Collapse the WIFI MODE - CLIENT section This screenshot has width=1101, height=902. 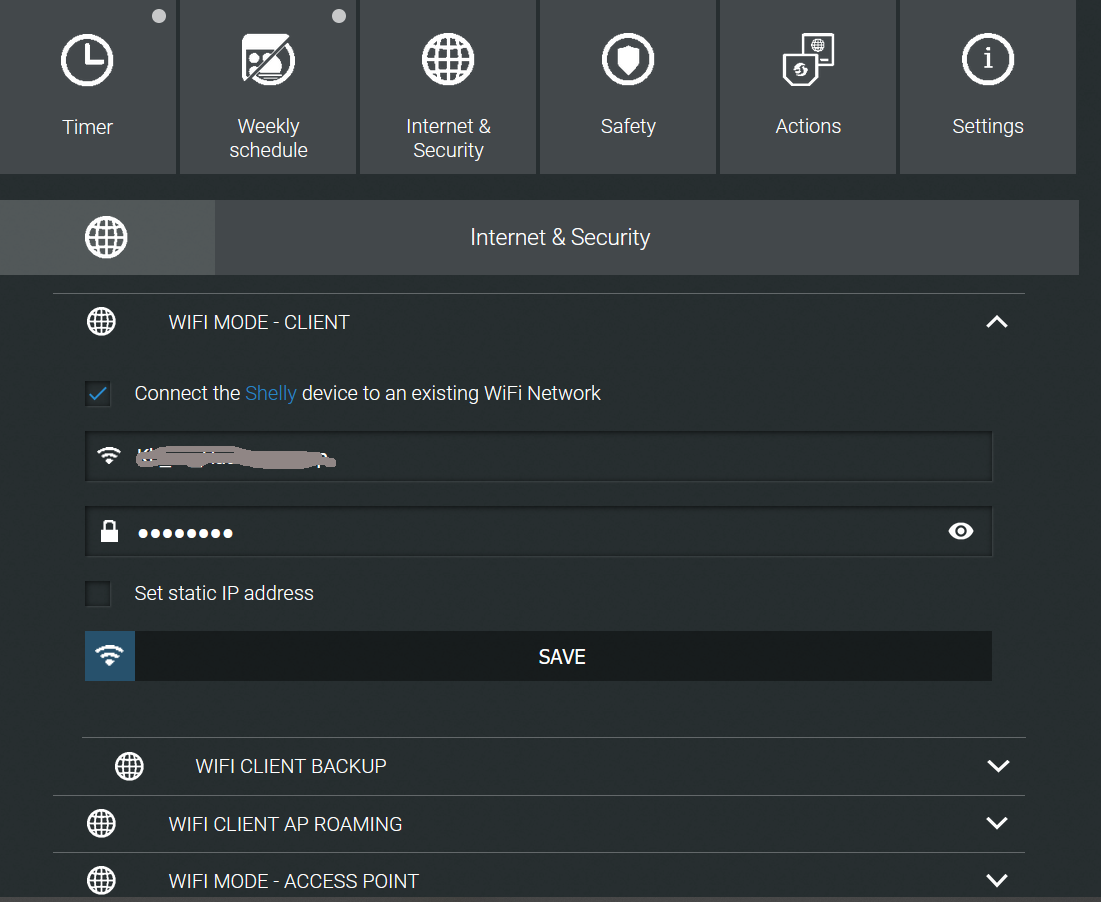(x=996, y=322)
